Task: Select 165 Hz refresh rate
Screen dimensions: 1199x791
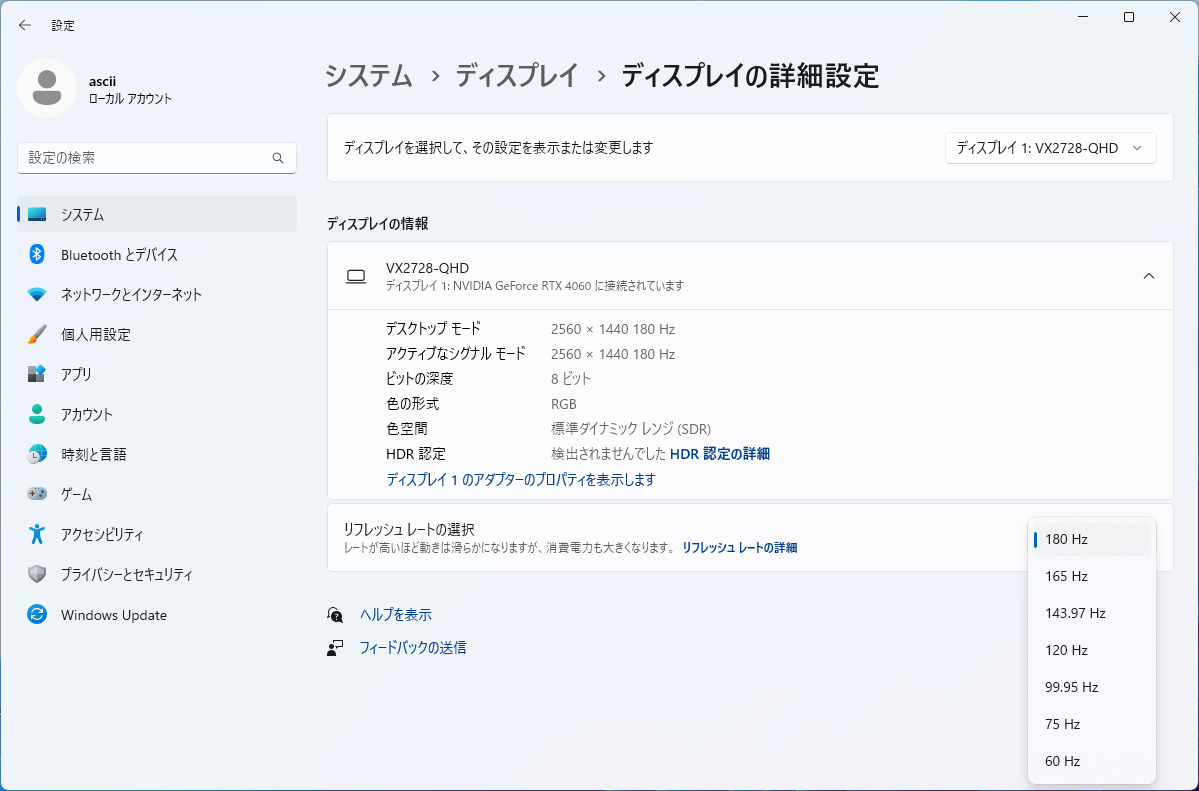Action: coord(1066,576)
